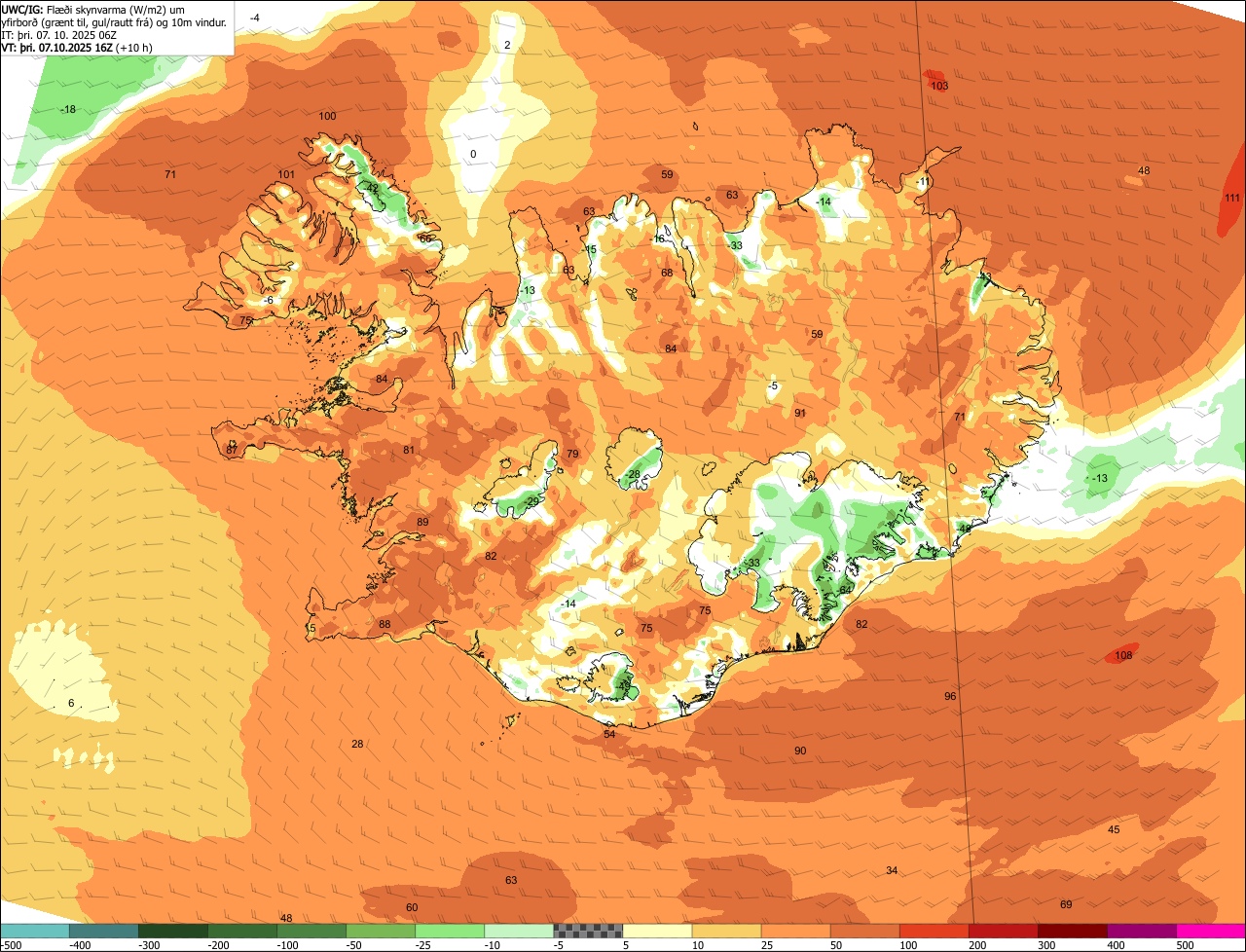1246x952 pixels.
Task: Click the orange legend swatch between 25 and 50
Action: pyautogui.click(x=795, y=931)
